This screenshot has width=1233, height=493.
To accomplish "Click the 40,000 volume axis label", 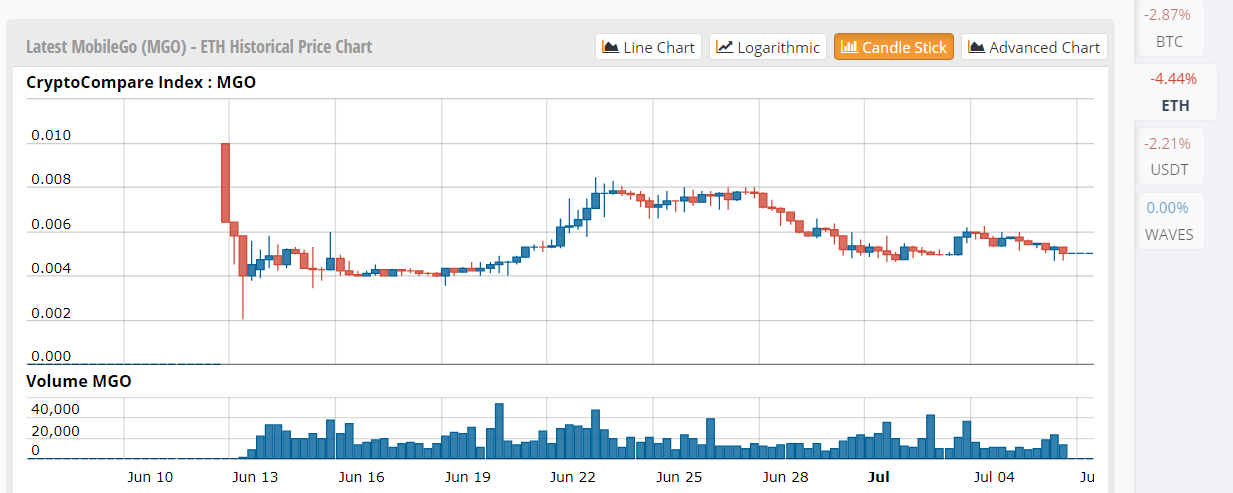I will 55,409.
